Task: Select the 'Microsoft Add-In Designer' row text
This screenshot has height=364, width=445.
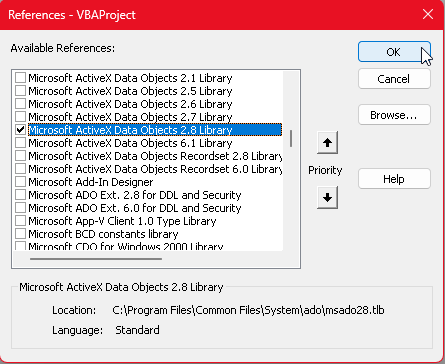Action: [91, 182]
